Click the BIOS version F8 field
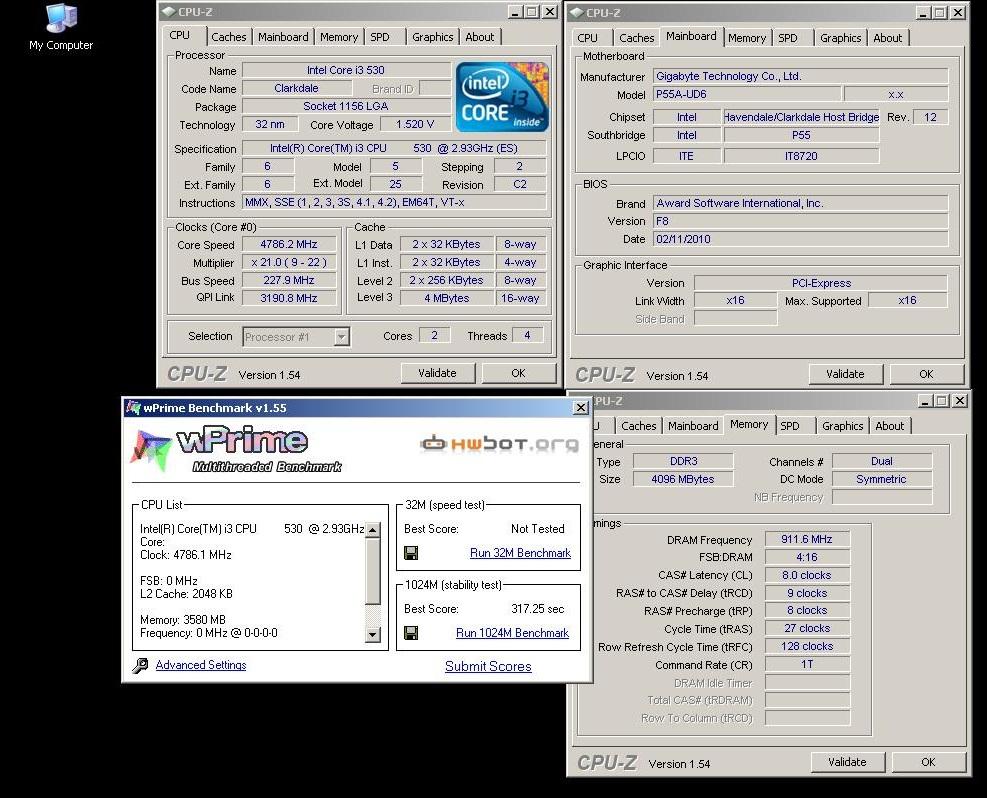 tap(800, 221)
